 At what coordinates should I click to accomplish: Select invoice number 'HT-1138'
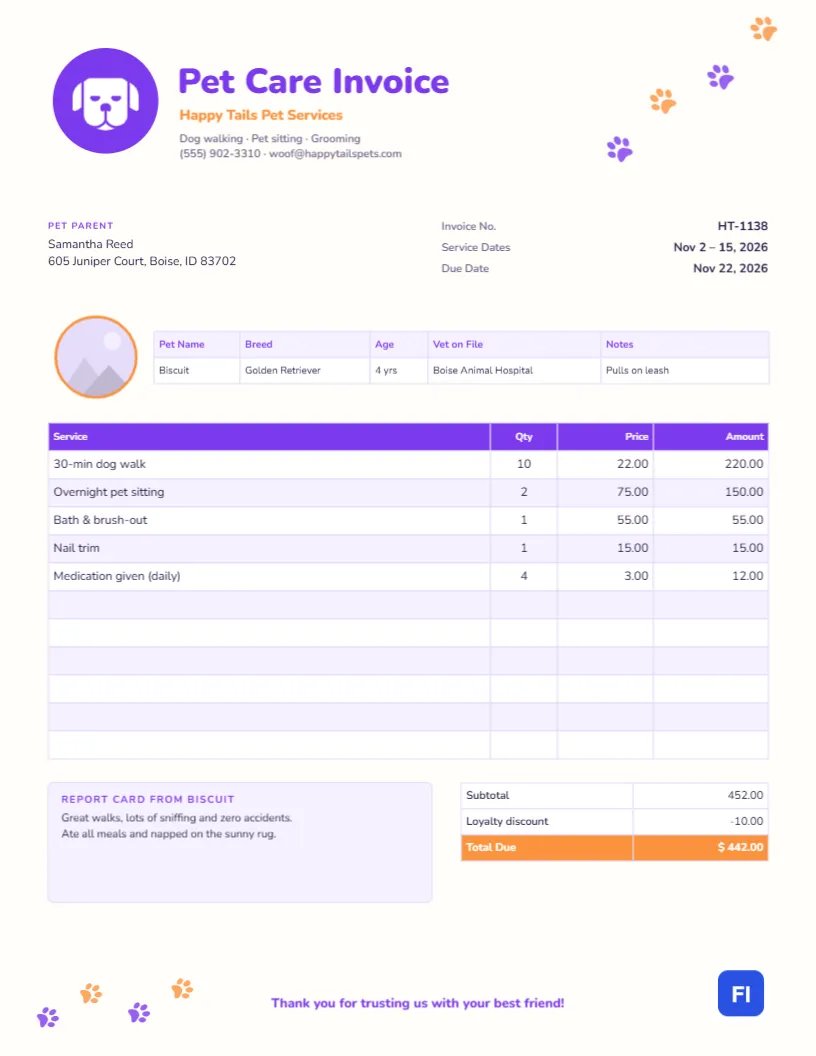pyautogui.click(x=743, y=226)
